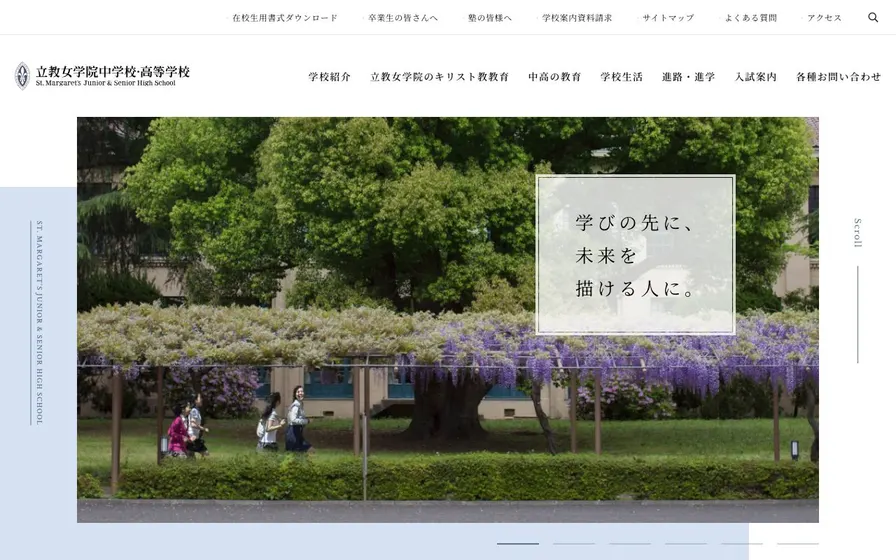Open the search magnifier icon
The width and height of the screenshot is (896, 560).
tap(873, 17)
